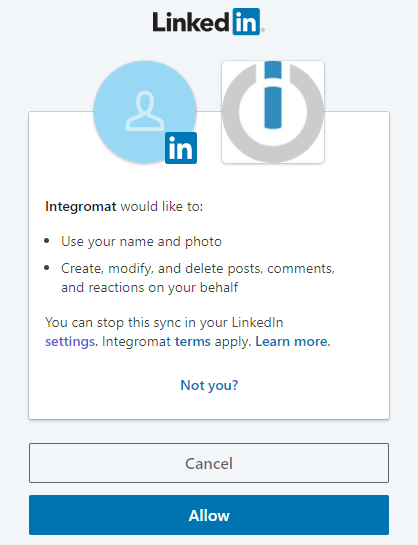The height and width of the screenshot is (545, 418).
Task: Open the Integromat terms link
Action: point(192,342)
